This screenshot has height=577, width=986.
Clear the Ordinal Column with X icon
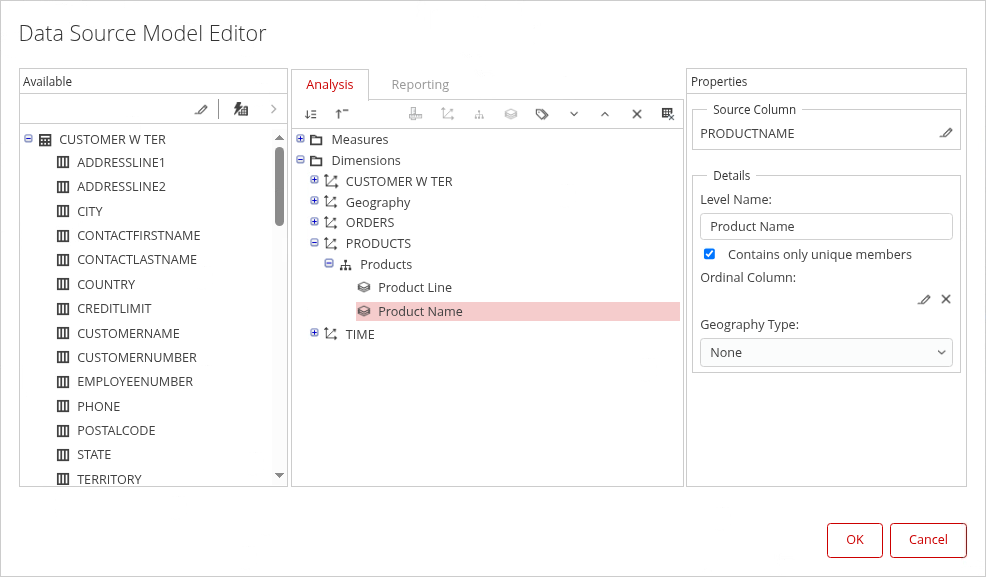click(946, 299)
